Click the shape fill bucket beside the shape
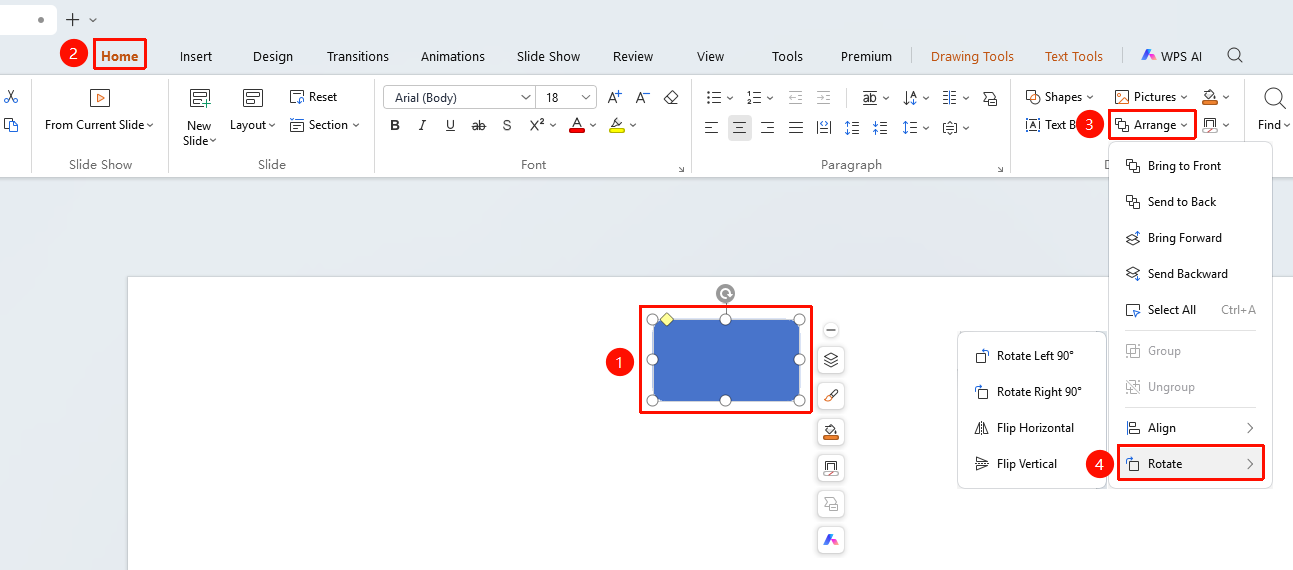 pos(831,432)
